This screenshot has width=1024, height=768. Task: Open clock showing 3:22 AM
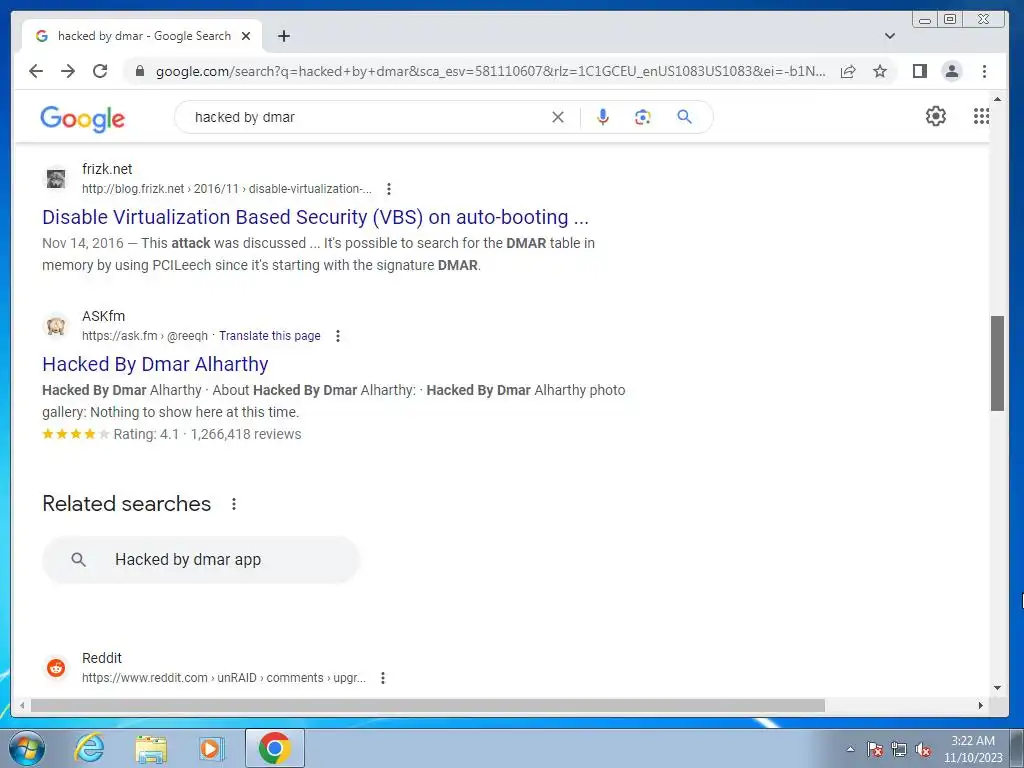click(972, 749)
